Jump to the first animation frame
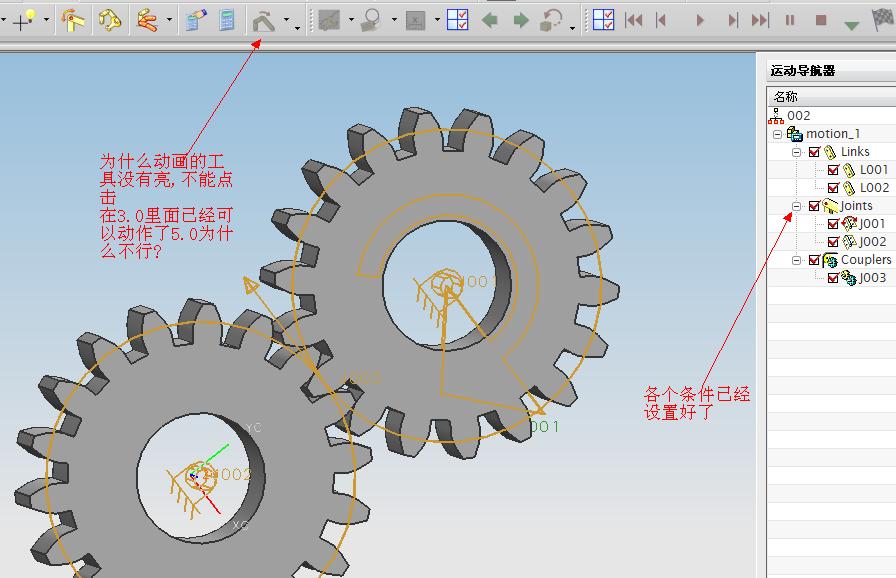 click(634, 21)
